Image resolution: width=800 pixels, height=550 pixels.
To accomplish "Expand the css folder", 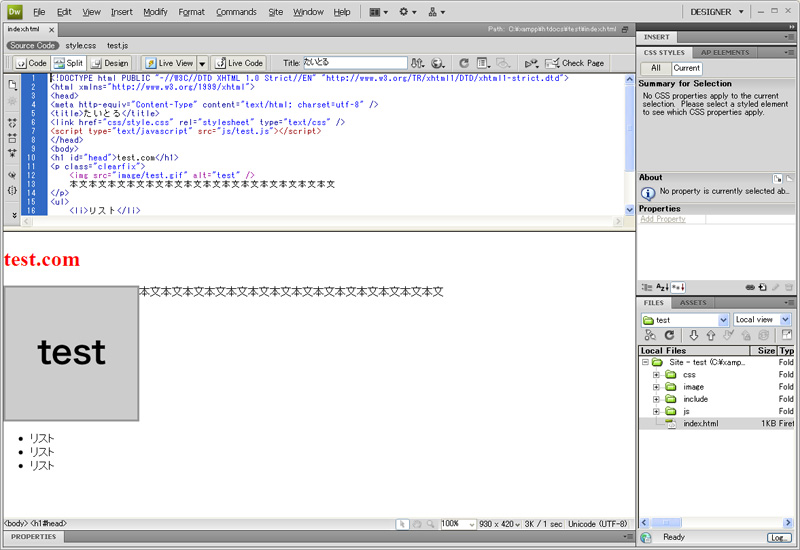I will click(657, 374).
